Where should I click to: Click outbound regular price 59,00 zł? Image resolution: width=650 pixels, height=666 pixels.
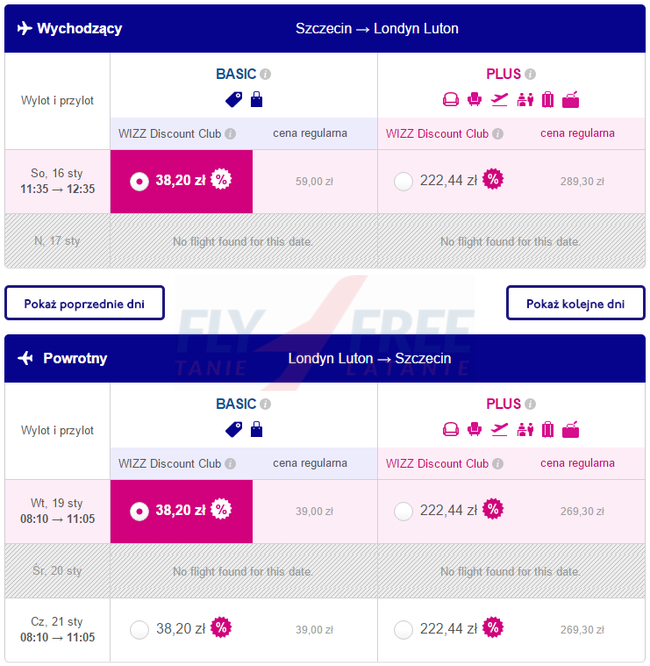pyautogui.click(x=314, y=182)
